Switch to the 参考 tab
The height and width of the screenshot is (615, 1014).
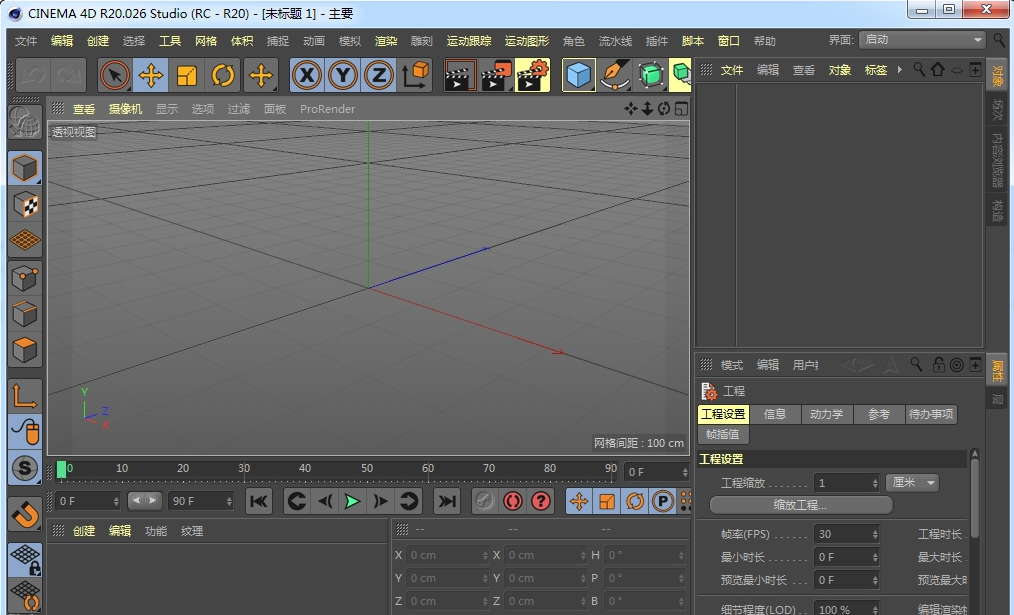pos(878,414)
